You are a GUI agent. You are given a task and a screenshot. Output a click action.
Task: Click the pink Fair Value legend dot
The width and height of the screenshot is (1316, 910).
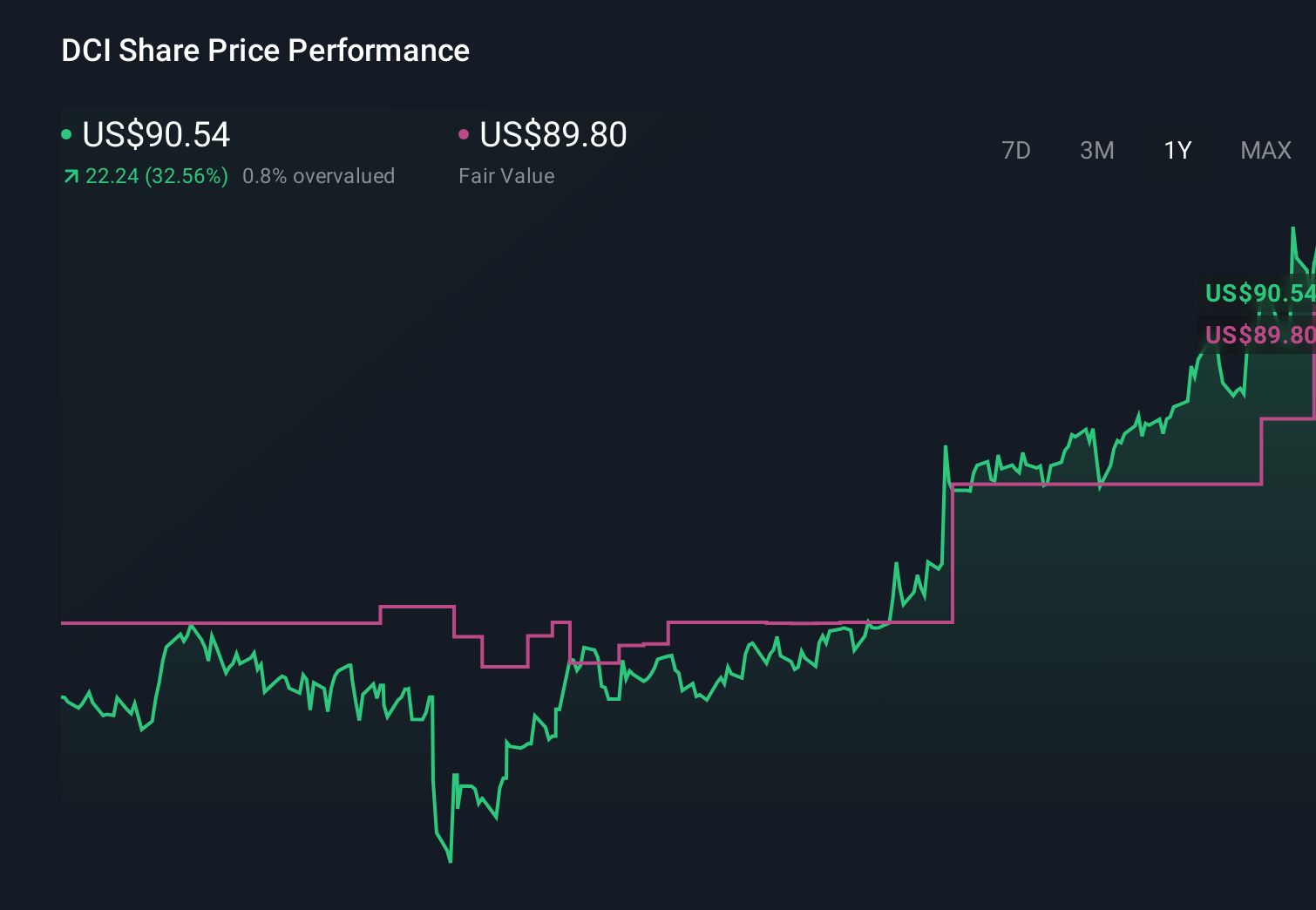click(x=465, y=133)
